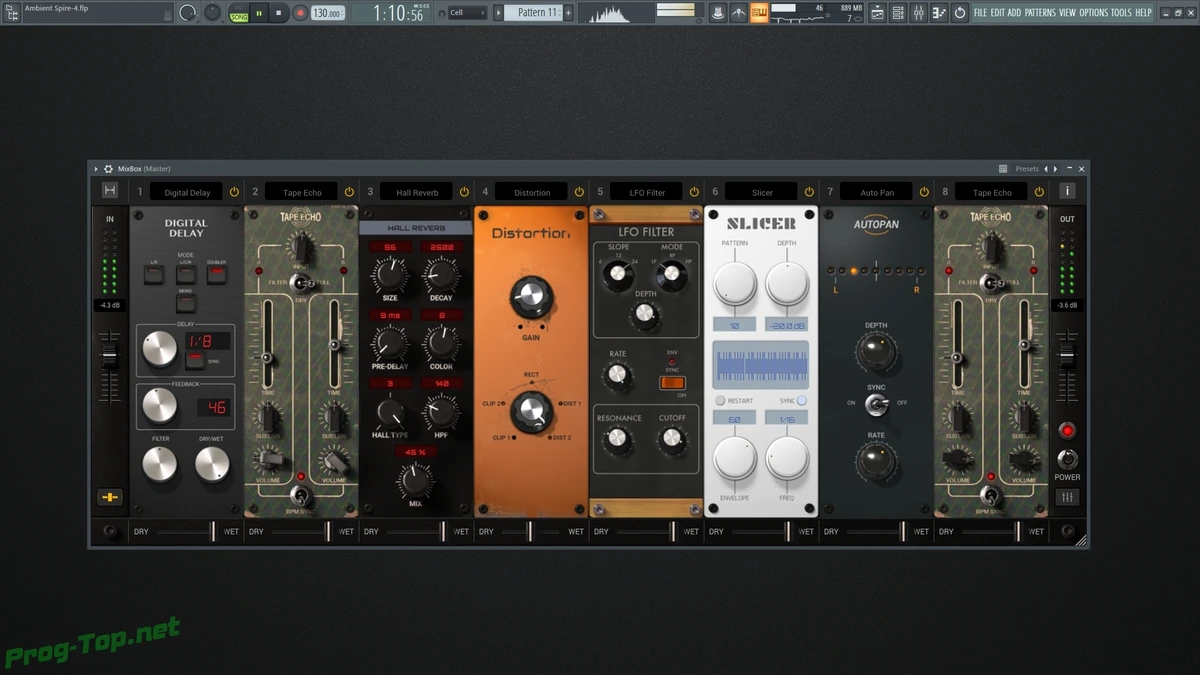The height and width of the screenshot is (675, 1200).
Task: Flip the Autopan SYNC on/off switch
Action: click(876, 403)
